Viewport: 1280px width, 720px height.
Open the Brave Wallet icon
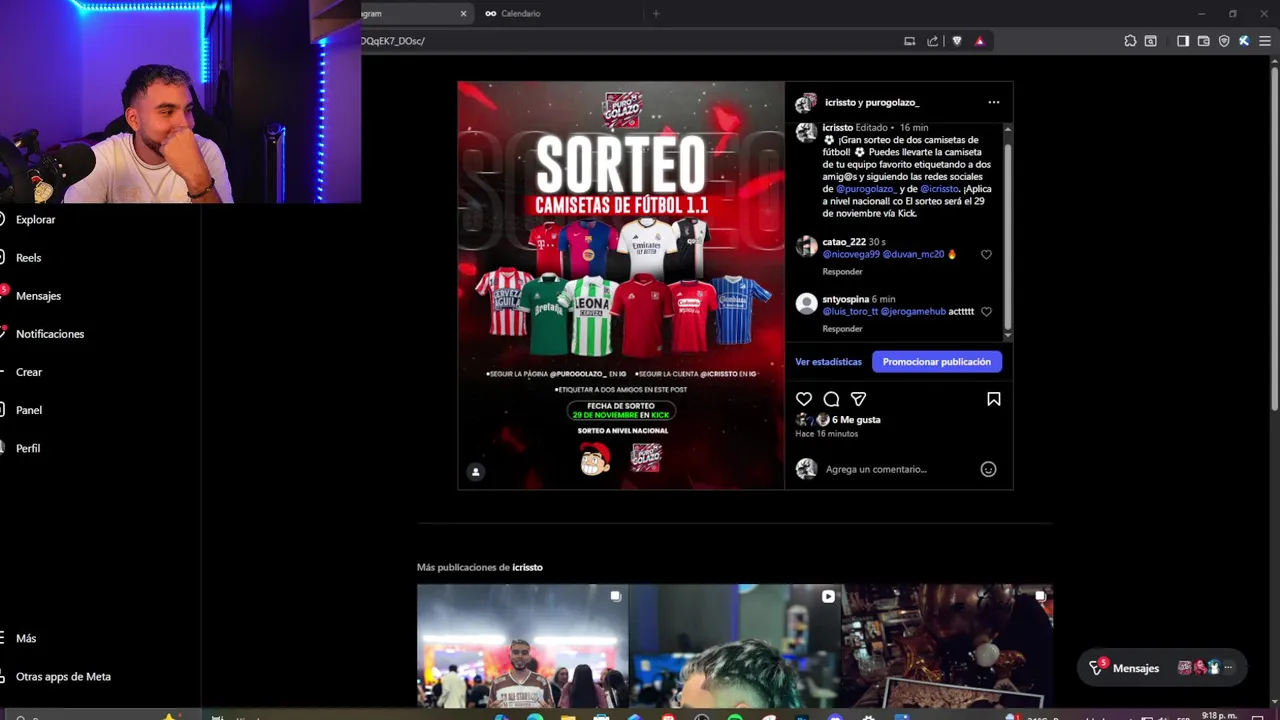tap(1204, 41)
